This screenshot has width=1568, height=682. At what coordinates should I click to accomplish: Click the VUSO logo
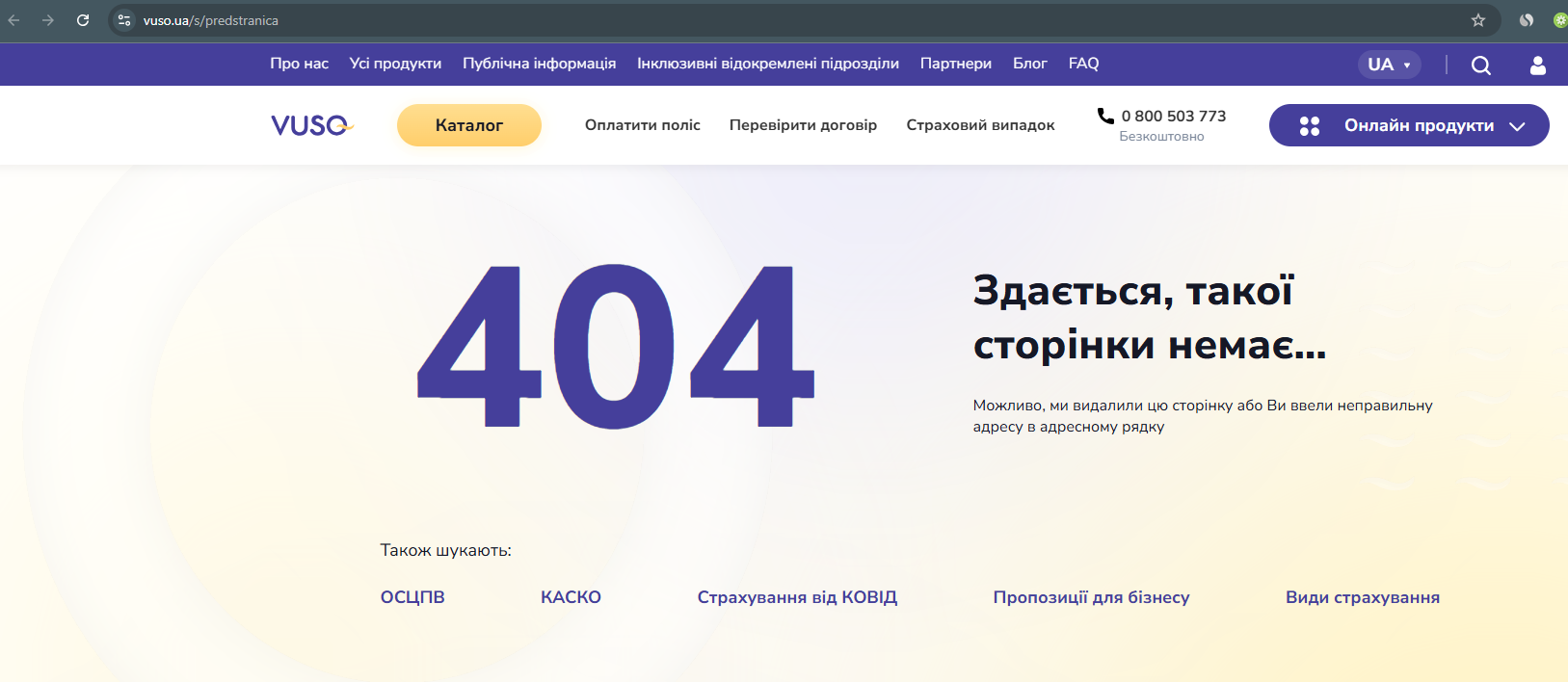click(312, 125)
